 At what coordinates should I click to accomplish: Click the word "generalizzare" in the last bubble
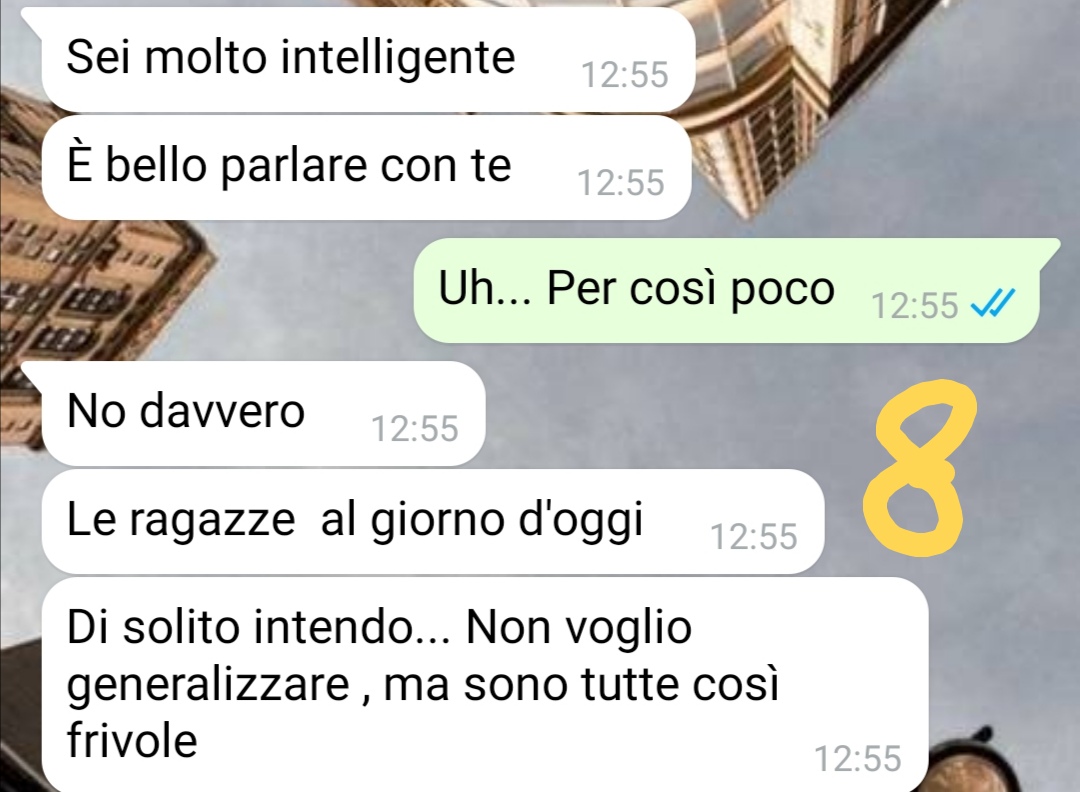coord(208,687)
